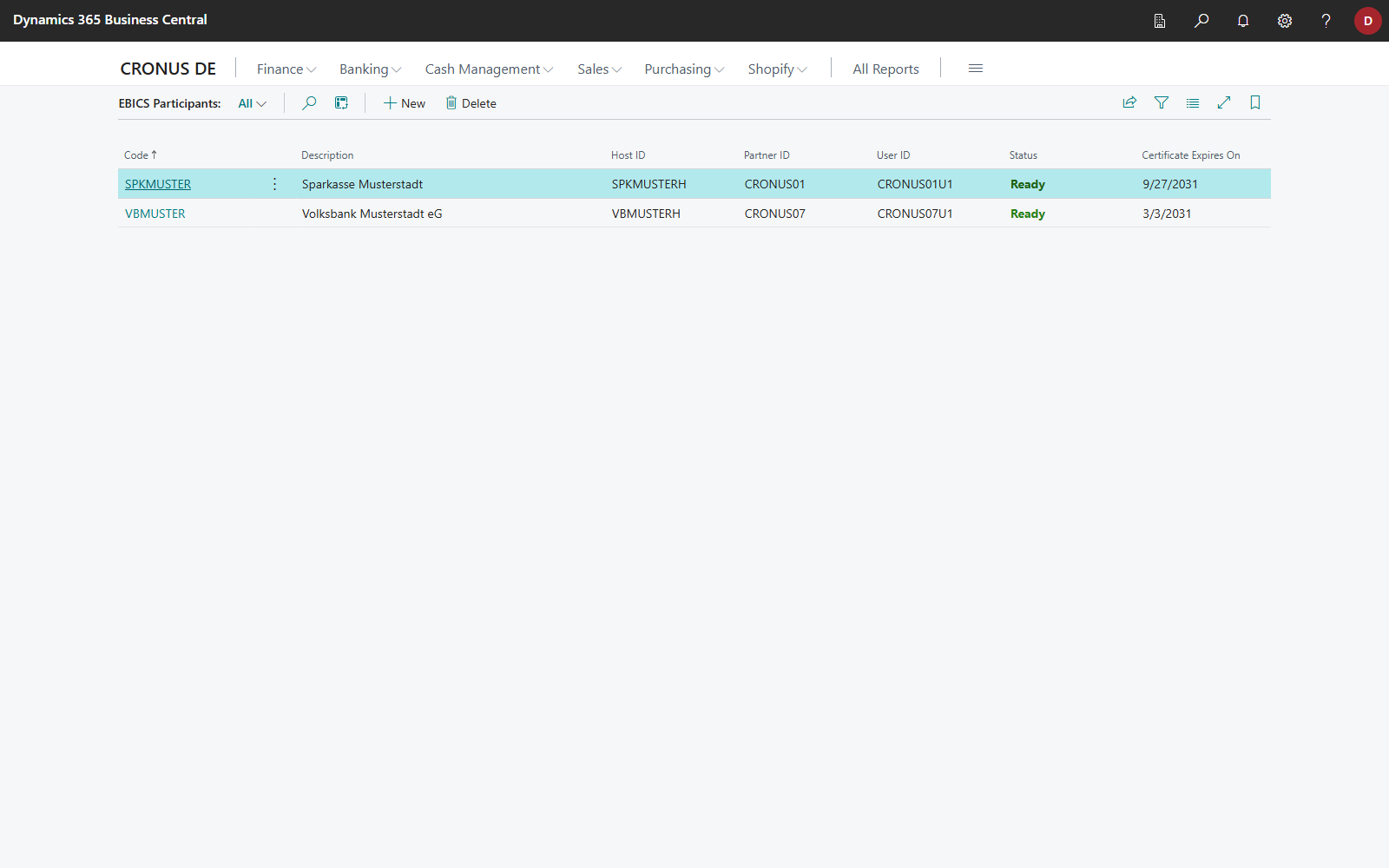Image resolution: width=1389 pixels, height=868 pixels.
Task: Click the Status column header
Action: (x=1024, y=155)
